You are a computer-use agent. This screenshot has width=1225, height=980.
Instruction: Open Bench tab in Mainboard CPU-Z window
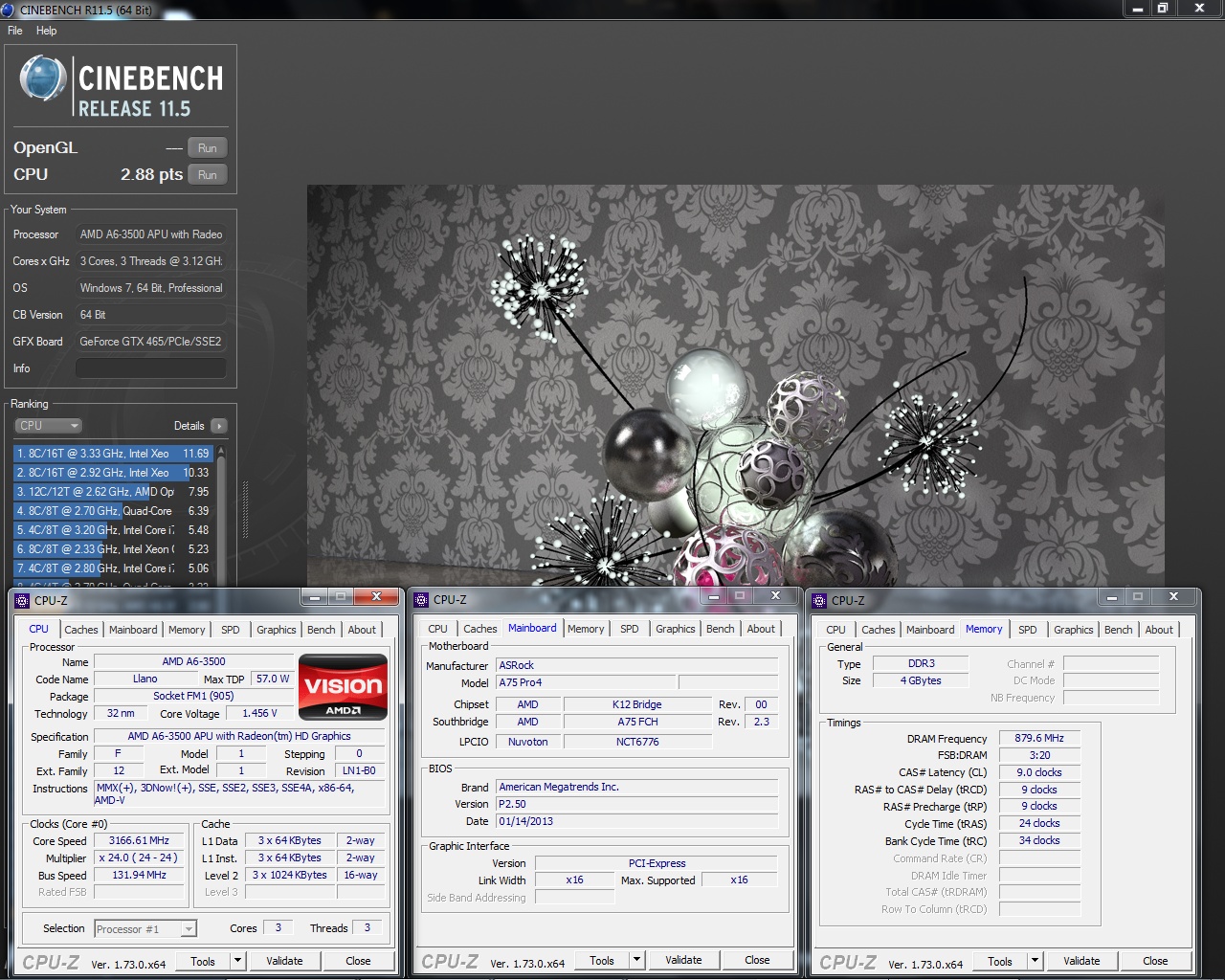pyautogui.click(x=721, y=629)
